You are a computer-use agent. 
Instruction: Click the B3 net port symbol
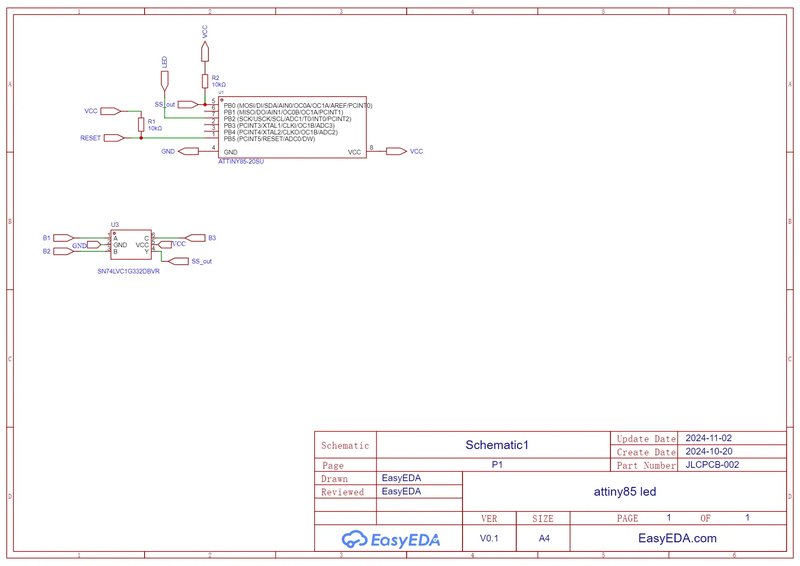[x=195, y=238]
